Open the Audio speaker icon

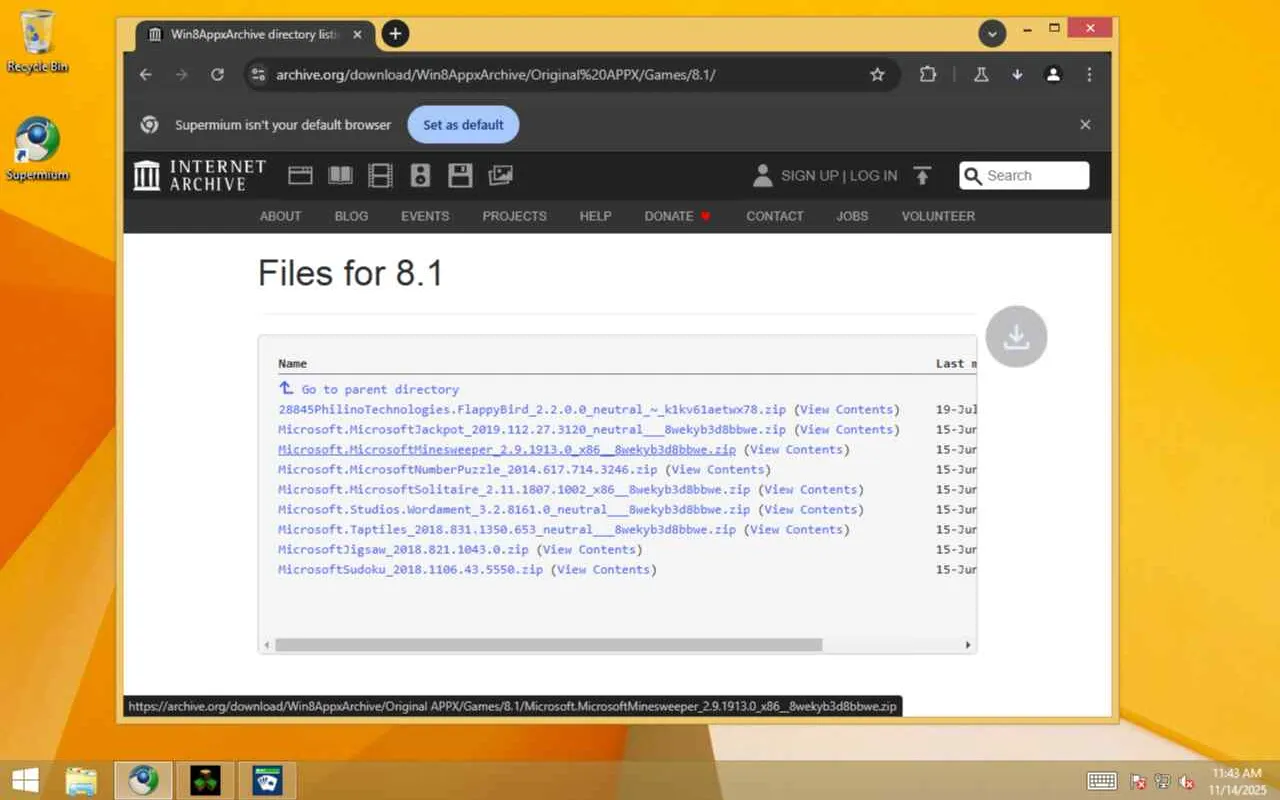pos(420,176)
